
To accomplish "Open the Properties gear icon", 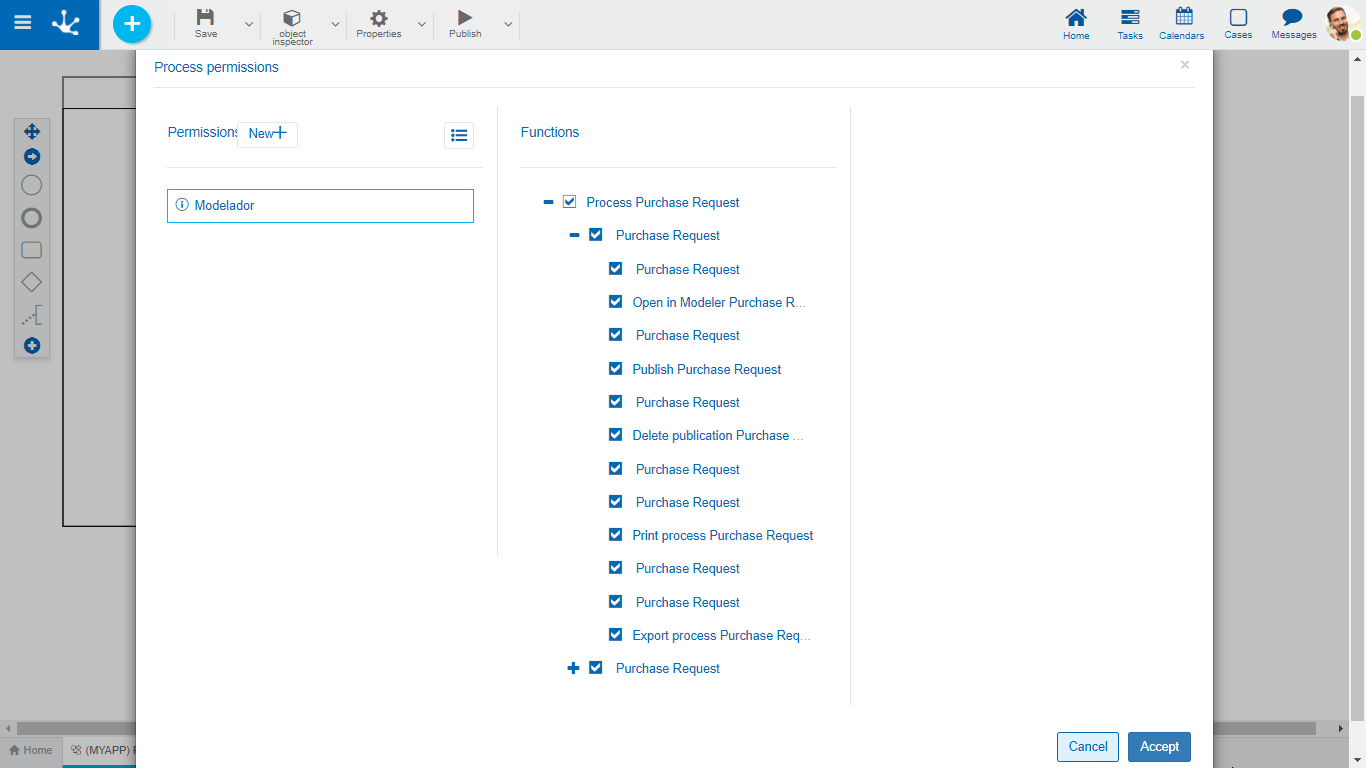I will (379, 18).
